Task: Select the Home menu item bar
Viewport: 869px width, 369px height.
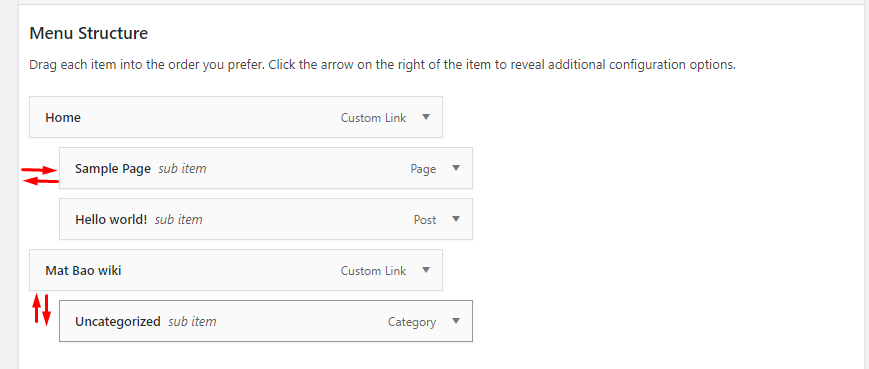Action: [x=236, y=117]
